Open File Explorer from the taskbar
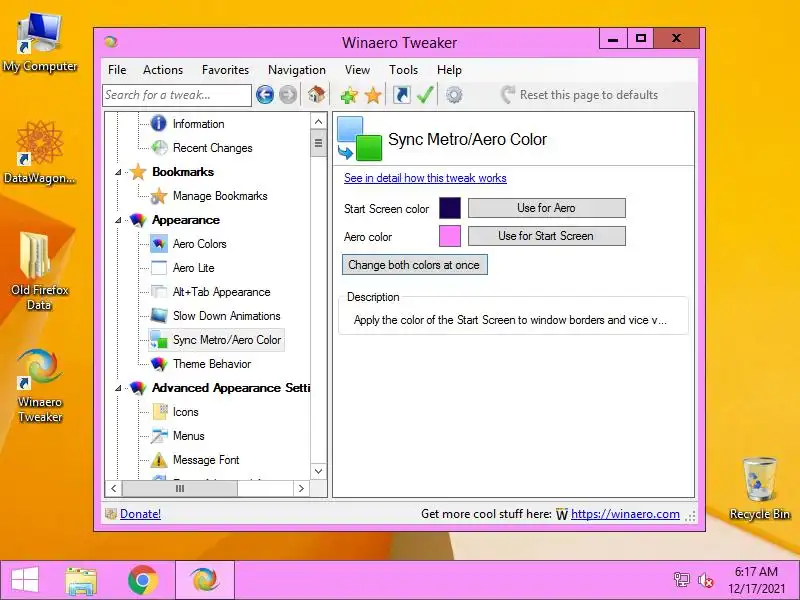This screenshot has width=800, height=600. (81, 581)
